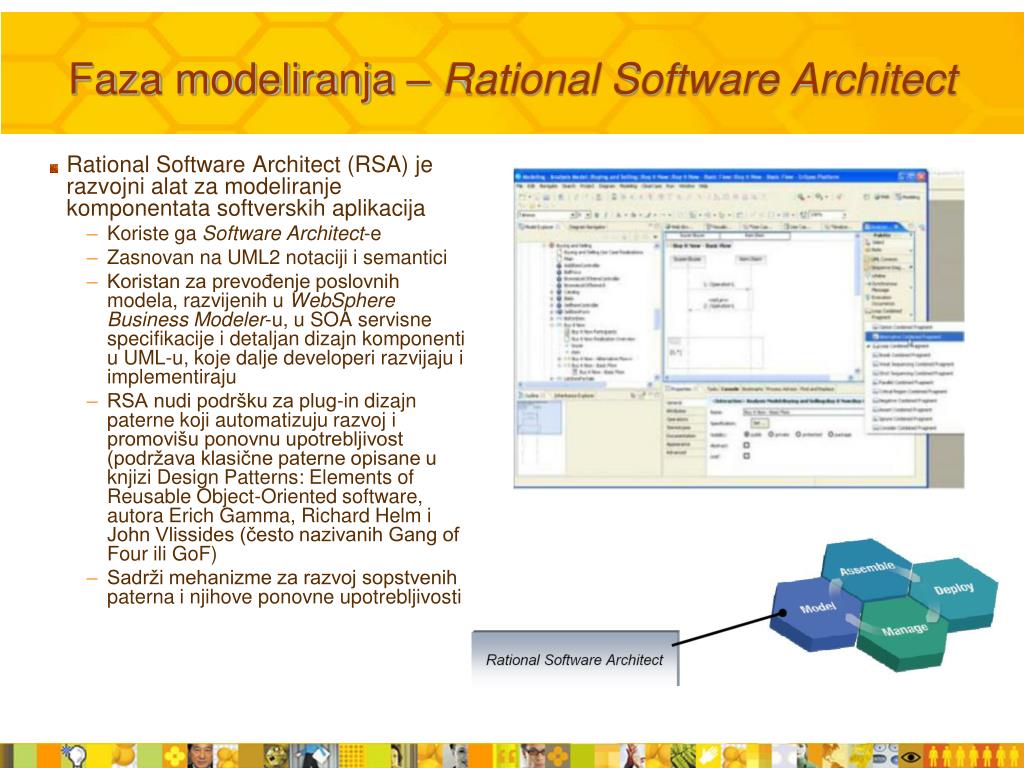The width and height of the screenshot is (1024, 768).
Task: Switch to the Inheritance Explorer tab
Action: (x=574, y=396)
